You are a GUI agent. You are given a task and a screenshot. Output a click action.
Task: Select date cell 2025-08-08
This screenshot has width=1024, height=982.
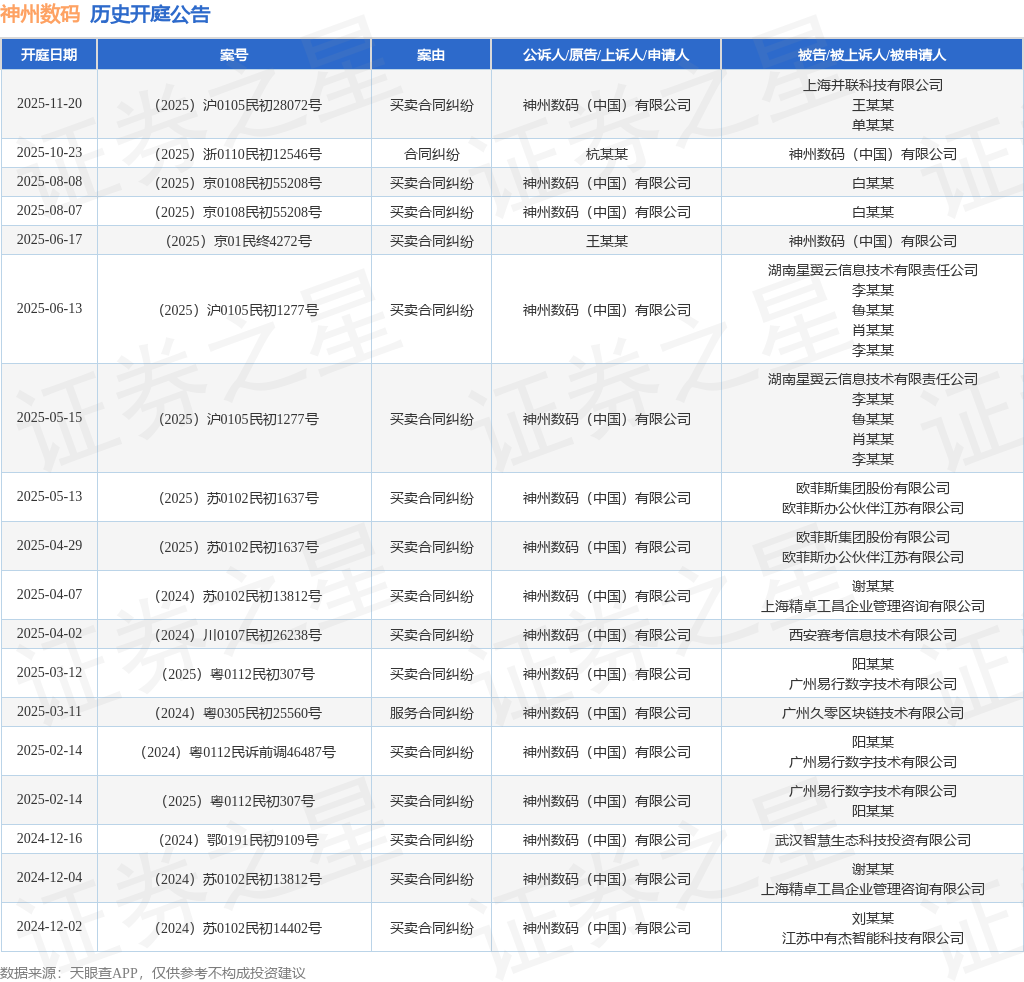point(50,181)
